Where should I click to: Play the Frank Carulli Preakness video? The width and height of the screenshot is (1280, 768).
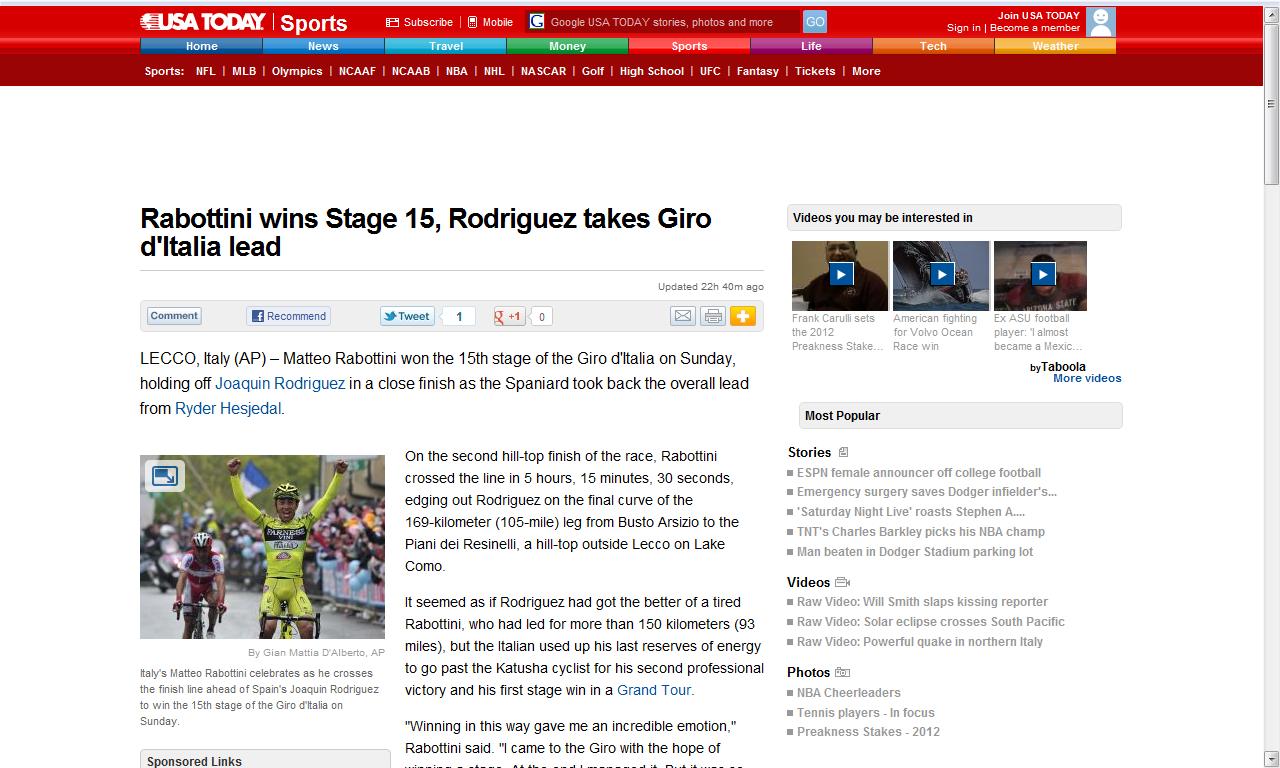(x=840, y=275)
